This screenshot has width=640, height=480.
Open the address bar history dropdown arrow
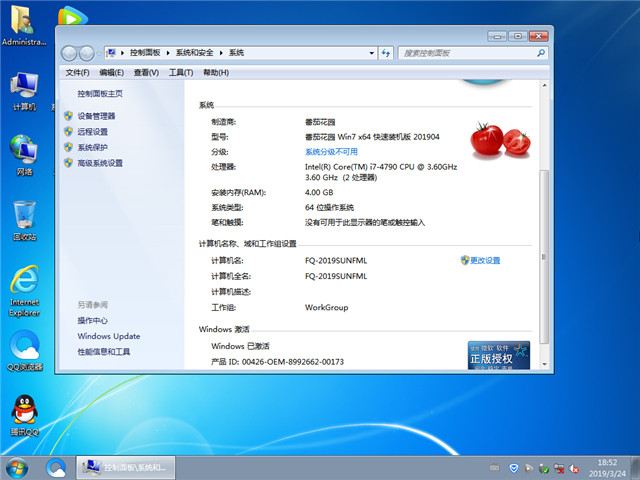(371, 53)
